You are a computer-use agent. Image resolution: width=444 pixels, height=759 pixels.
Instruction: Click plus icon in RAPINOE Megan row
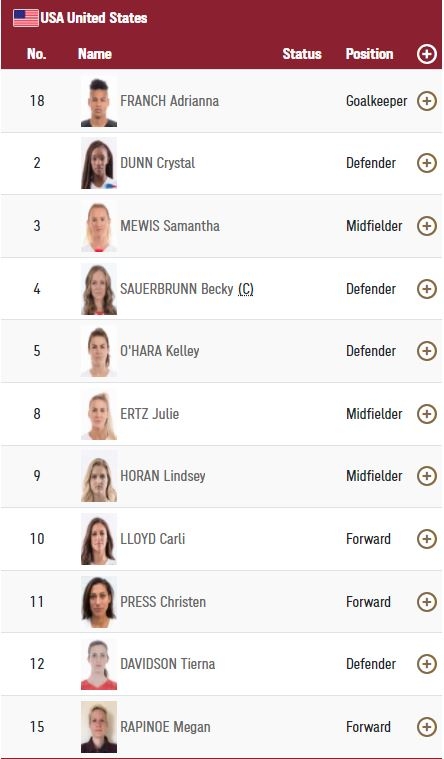pos(427,727)
